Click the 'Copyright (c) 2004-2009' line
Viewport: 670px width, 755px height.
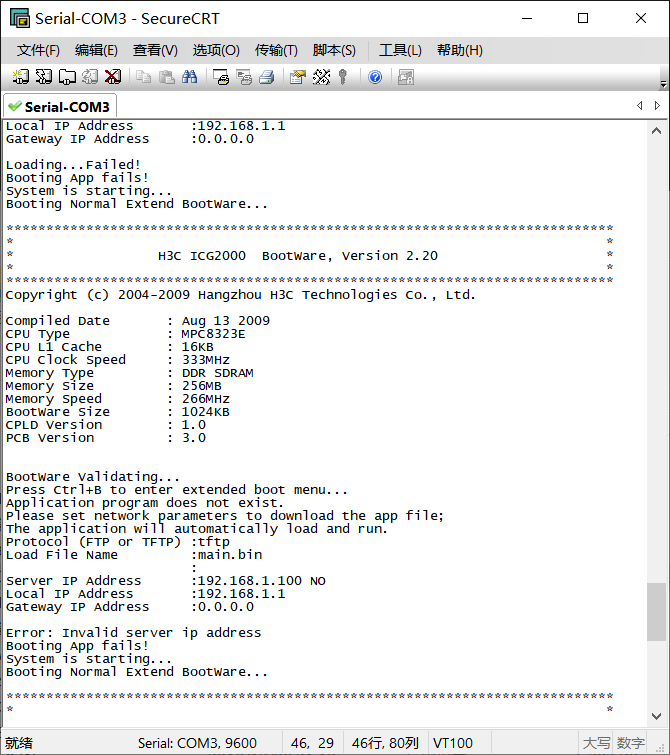[x=240, y=295]
